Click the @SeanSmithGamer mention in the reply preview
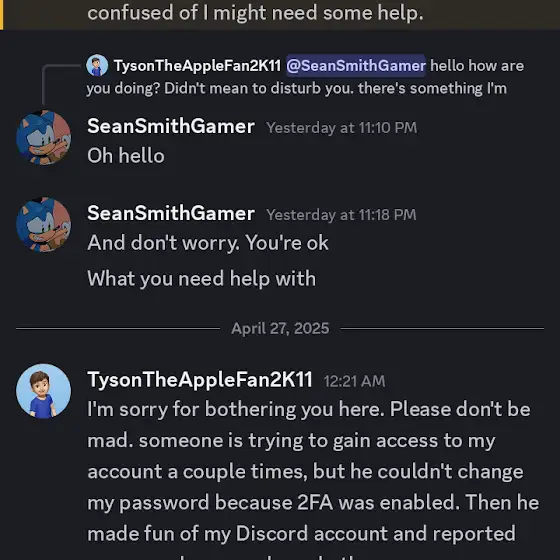This screenshot has height=560, width=560. tap(356, 66)
